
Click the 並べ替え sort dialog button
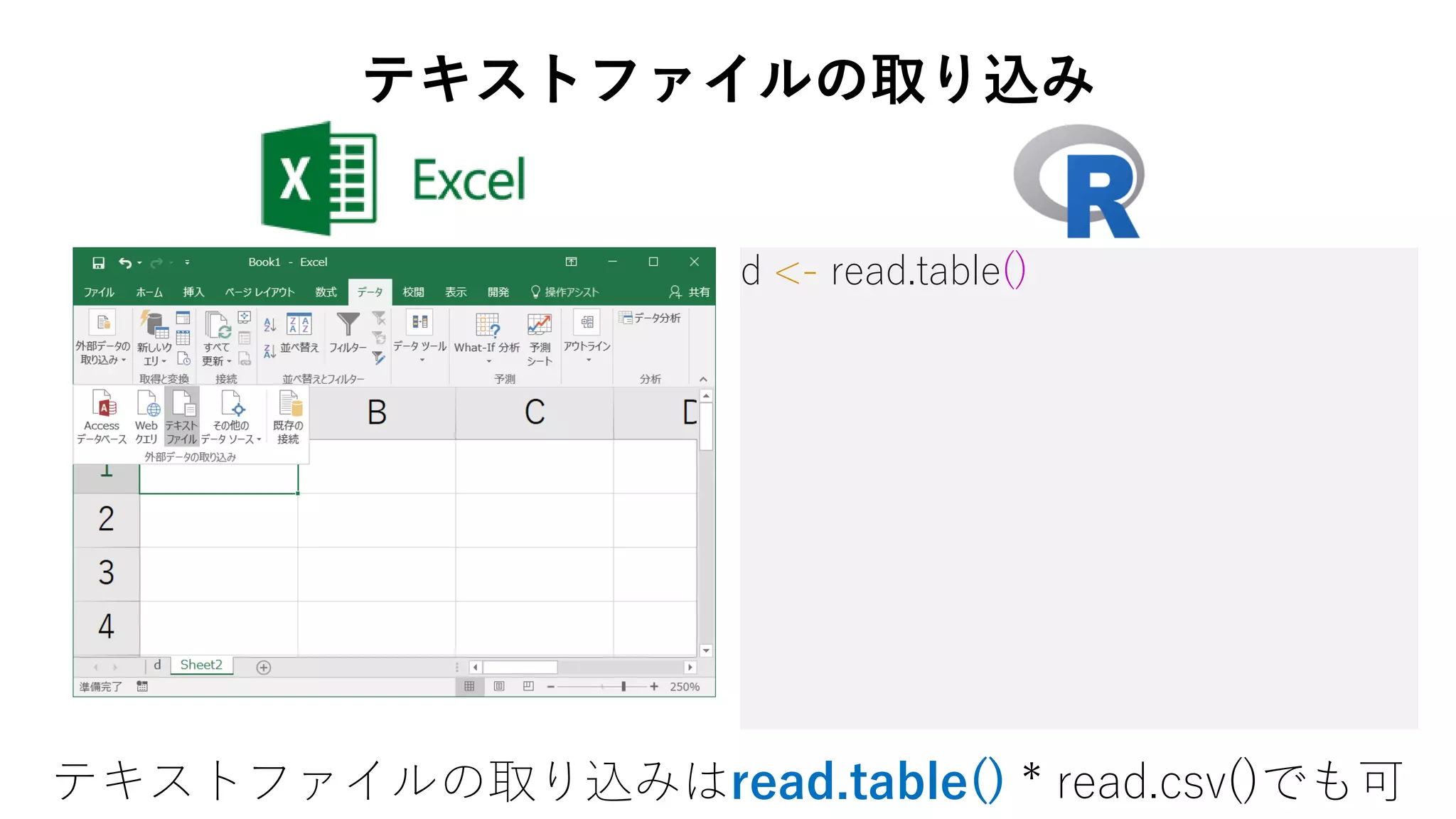point(299,334)
